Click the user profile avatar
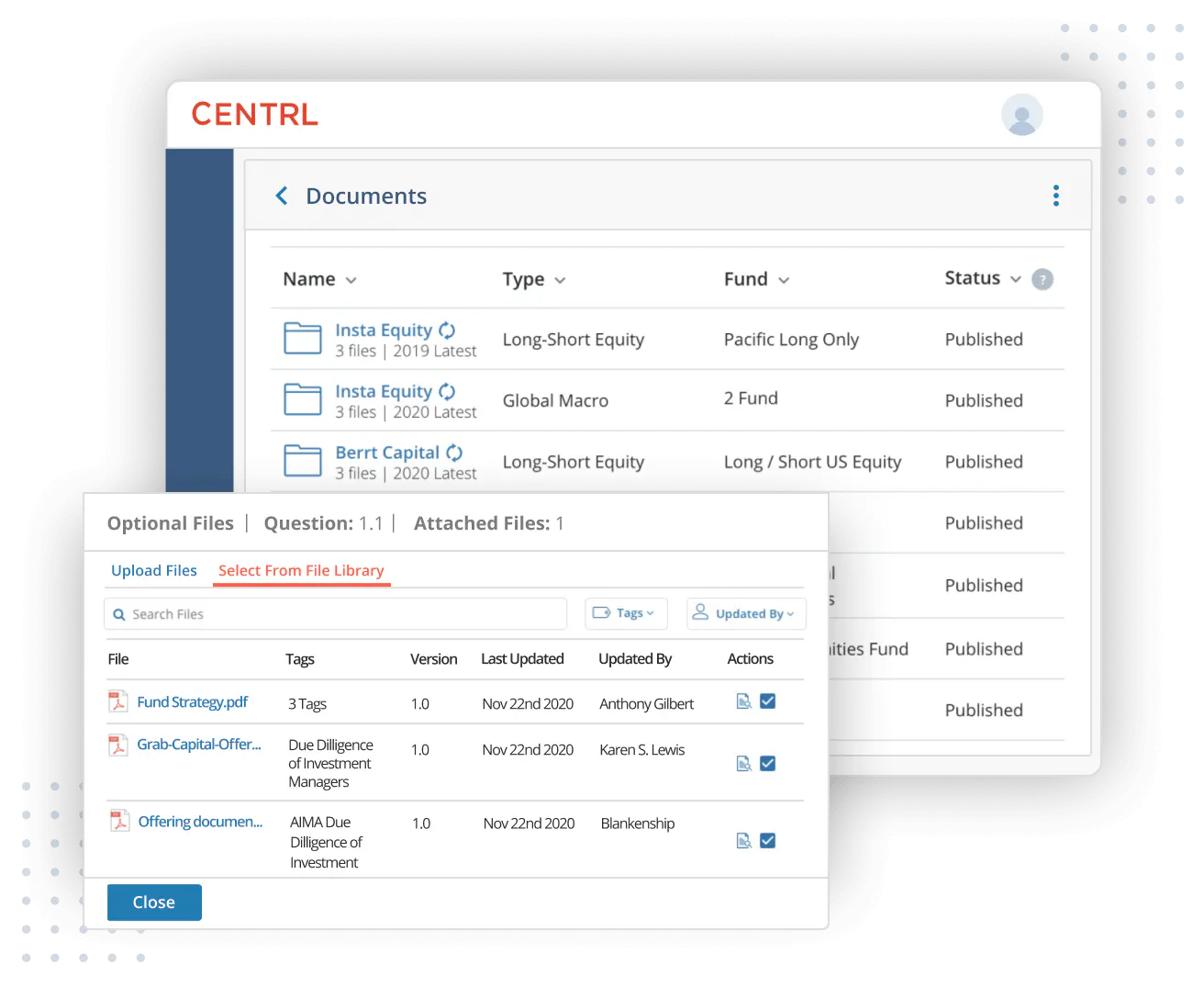Viewport: 1204px width, 986px height. click(1021, 115)
